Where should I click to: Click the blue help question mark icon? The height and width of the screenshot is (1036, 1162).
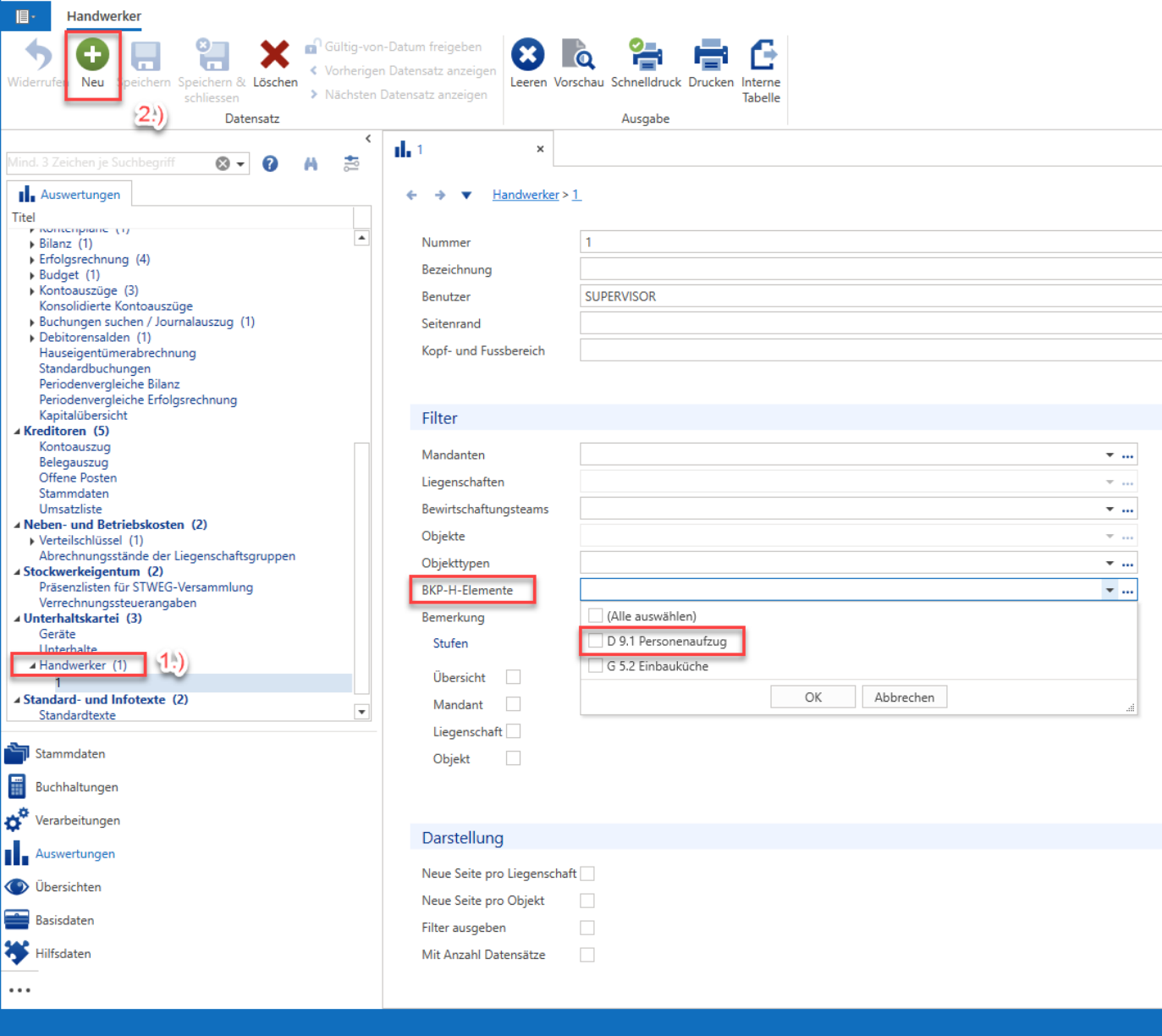coord(270,164)
